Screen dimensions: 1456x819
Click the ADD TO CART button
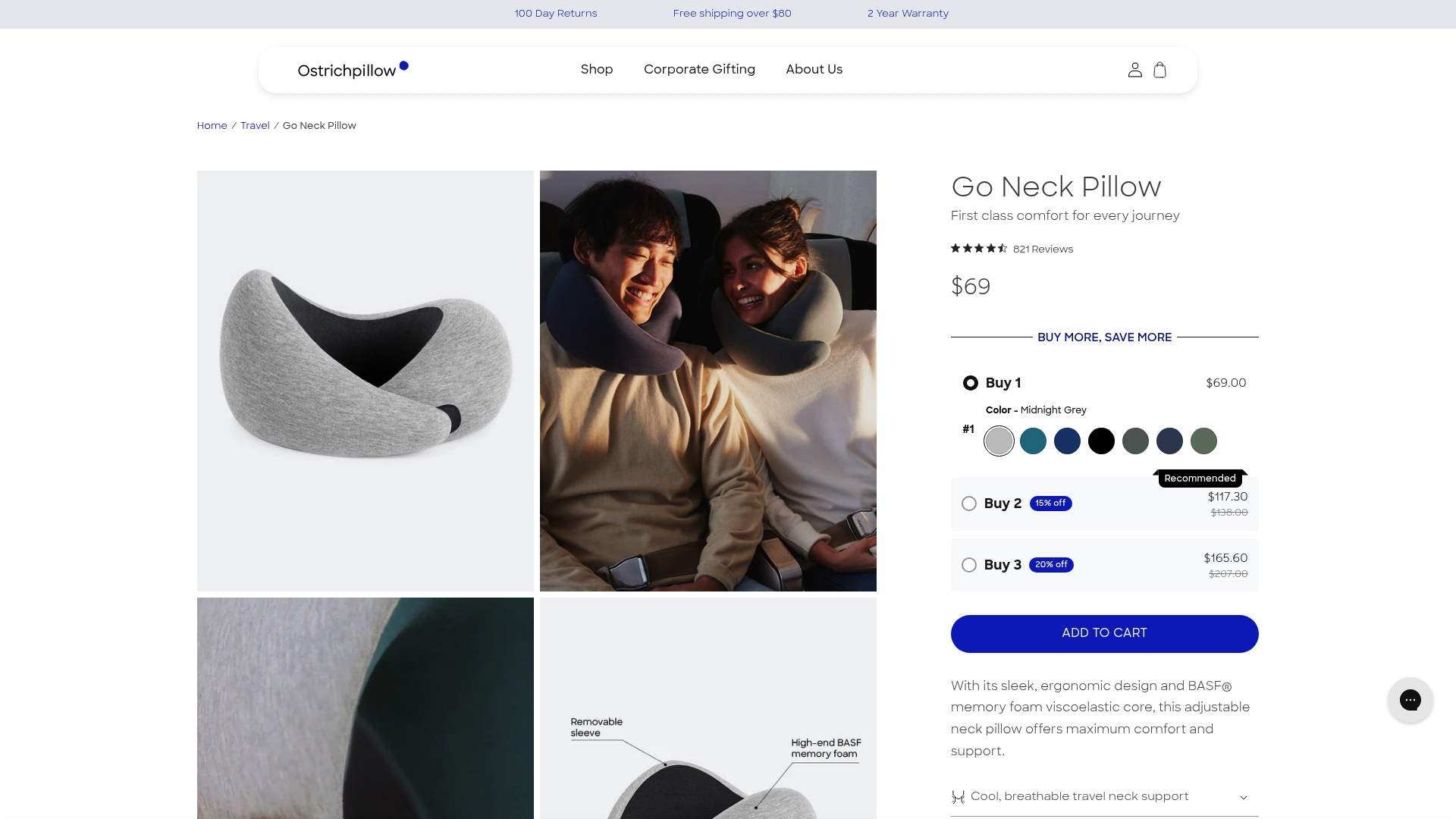1104,633
